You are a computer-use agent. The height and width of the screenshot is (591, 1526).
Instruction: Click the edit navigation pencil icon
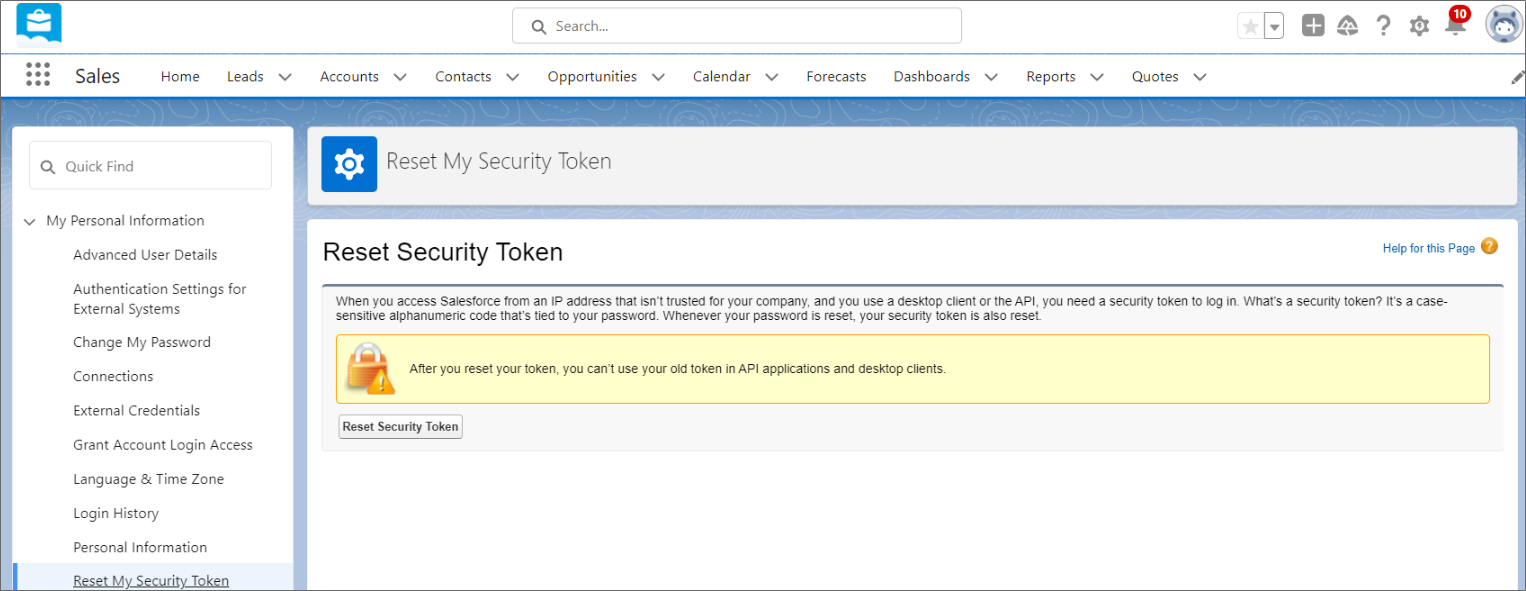[x=1516, y=77]
